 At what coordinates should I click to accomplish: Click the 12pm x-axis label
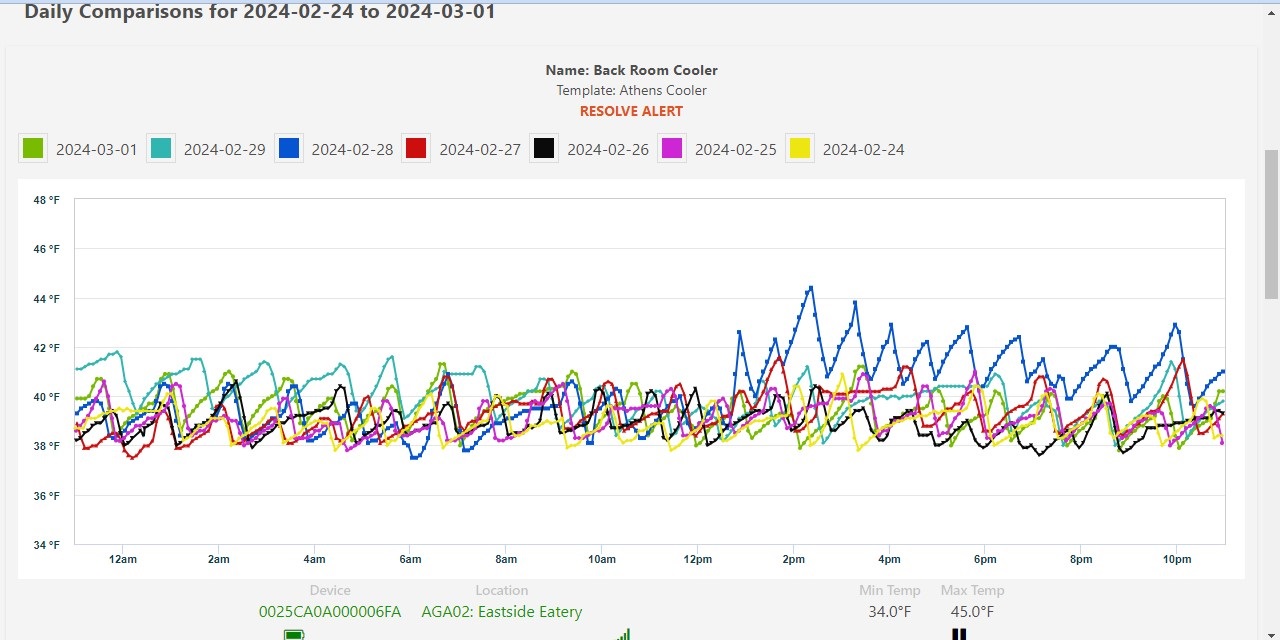click(x=697, y=559)
